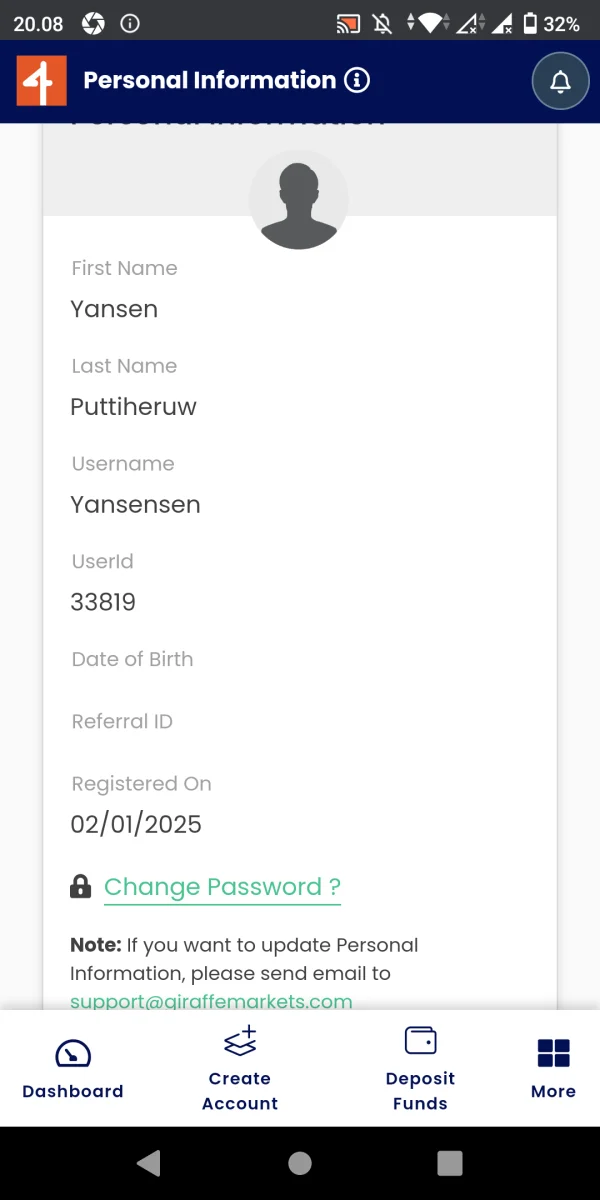Open the Change Password link
The image size is (600, 1200).
pyautogui.click(x=222, y=887)
